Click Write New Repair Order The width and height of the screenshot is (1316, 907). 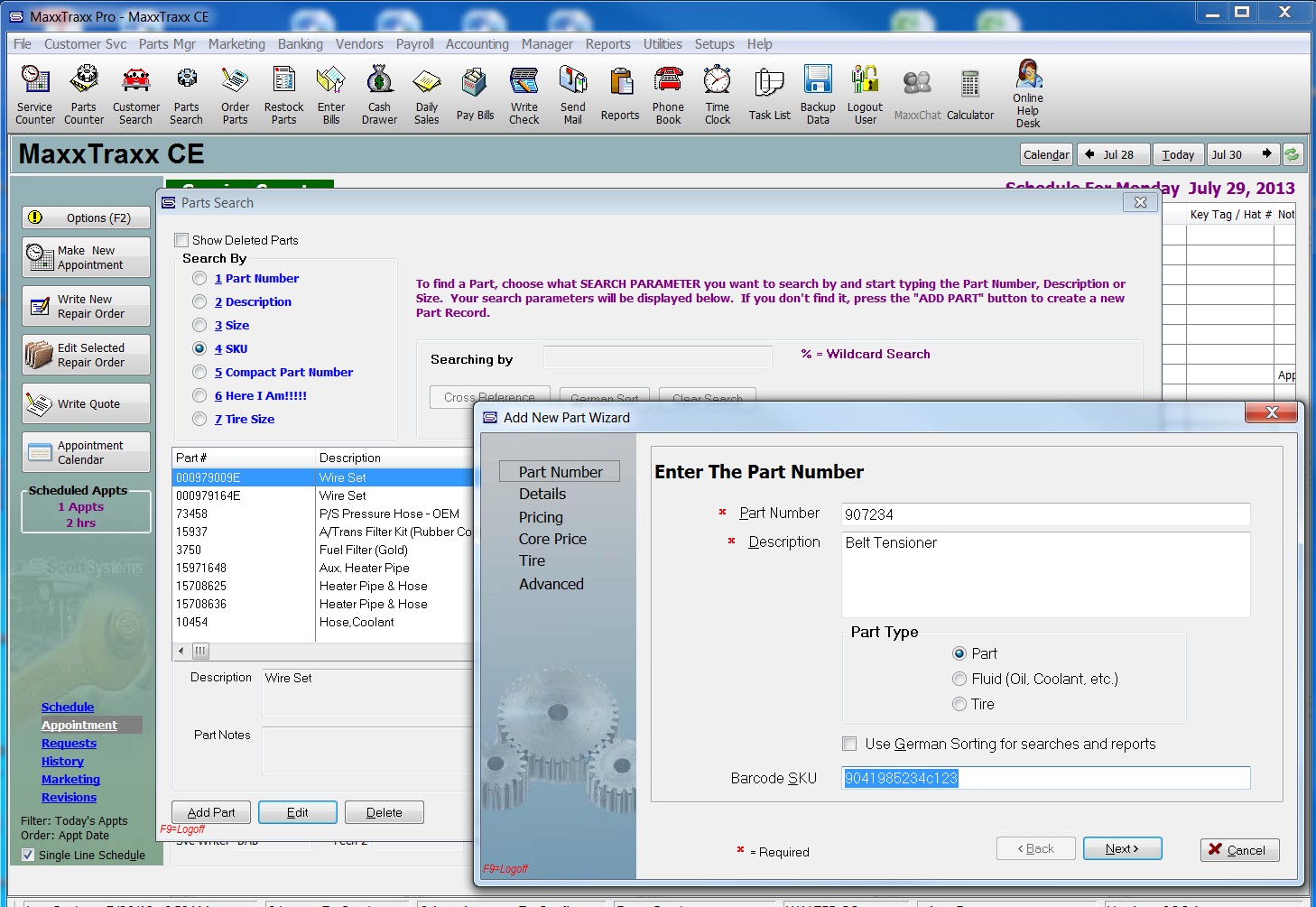(x=87, y=306)
